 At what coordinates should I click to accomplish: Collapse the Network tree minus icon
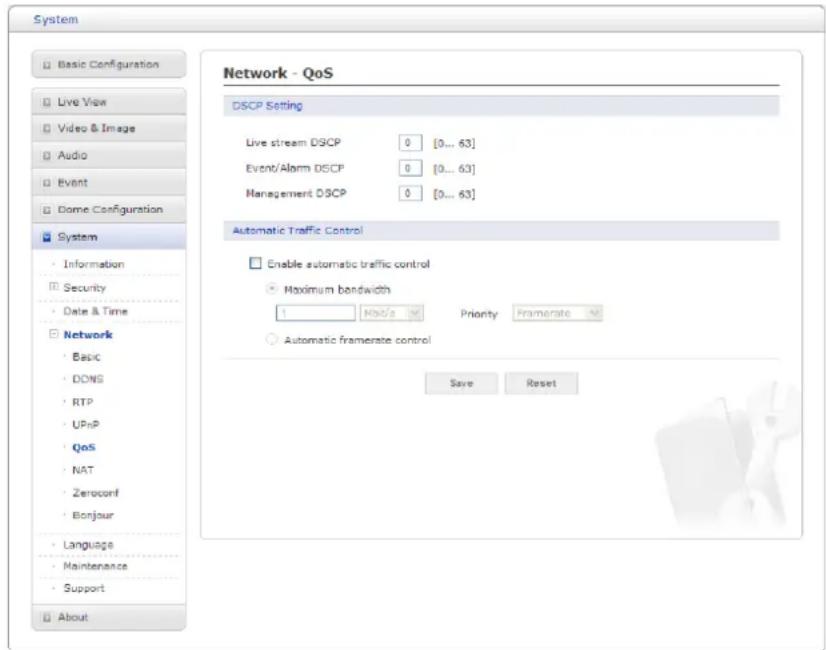coord(53,334)
